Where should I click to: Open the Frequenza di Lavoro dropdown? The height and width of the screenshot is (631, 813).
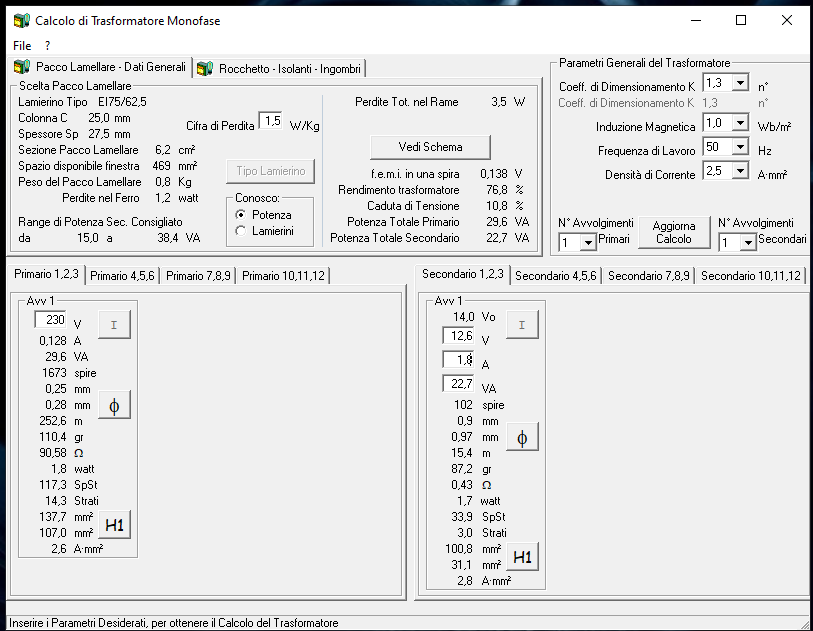[740, 147]
